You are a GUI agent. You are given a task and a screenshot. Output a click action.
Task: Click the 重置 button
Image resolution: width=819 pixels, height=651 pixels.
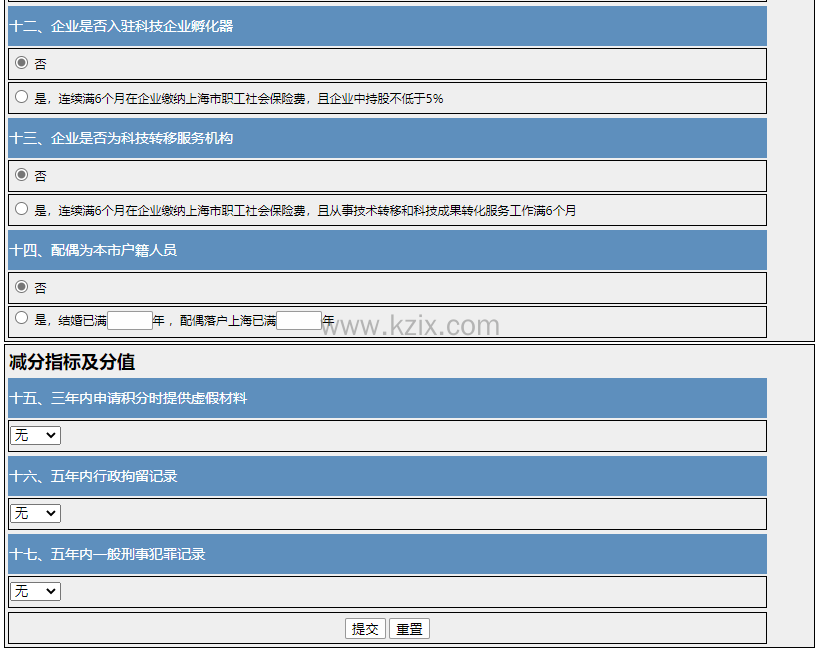coord(409,629)
